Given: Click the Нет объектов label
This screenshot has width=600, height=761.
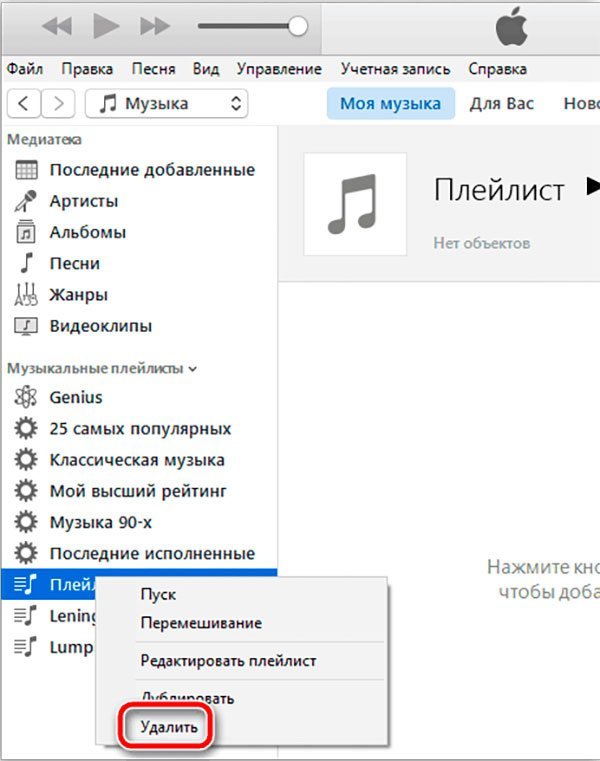Looking at the screenshot, I should tap(482, 243).
